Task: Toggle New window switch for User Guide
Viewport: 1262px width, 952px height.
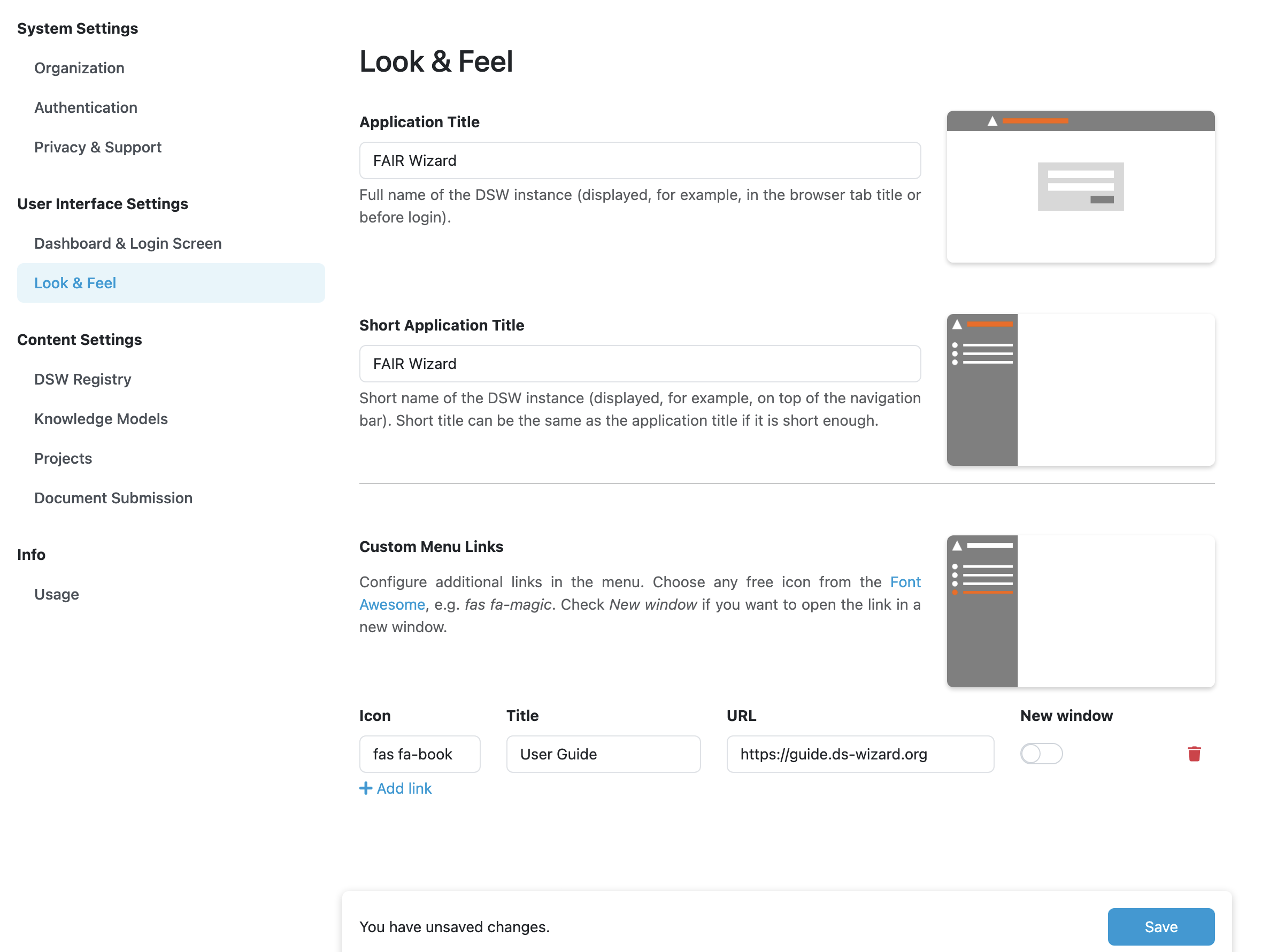Action: point(1041,754)
